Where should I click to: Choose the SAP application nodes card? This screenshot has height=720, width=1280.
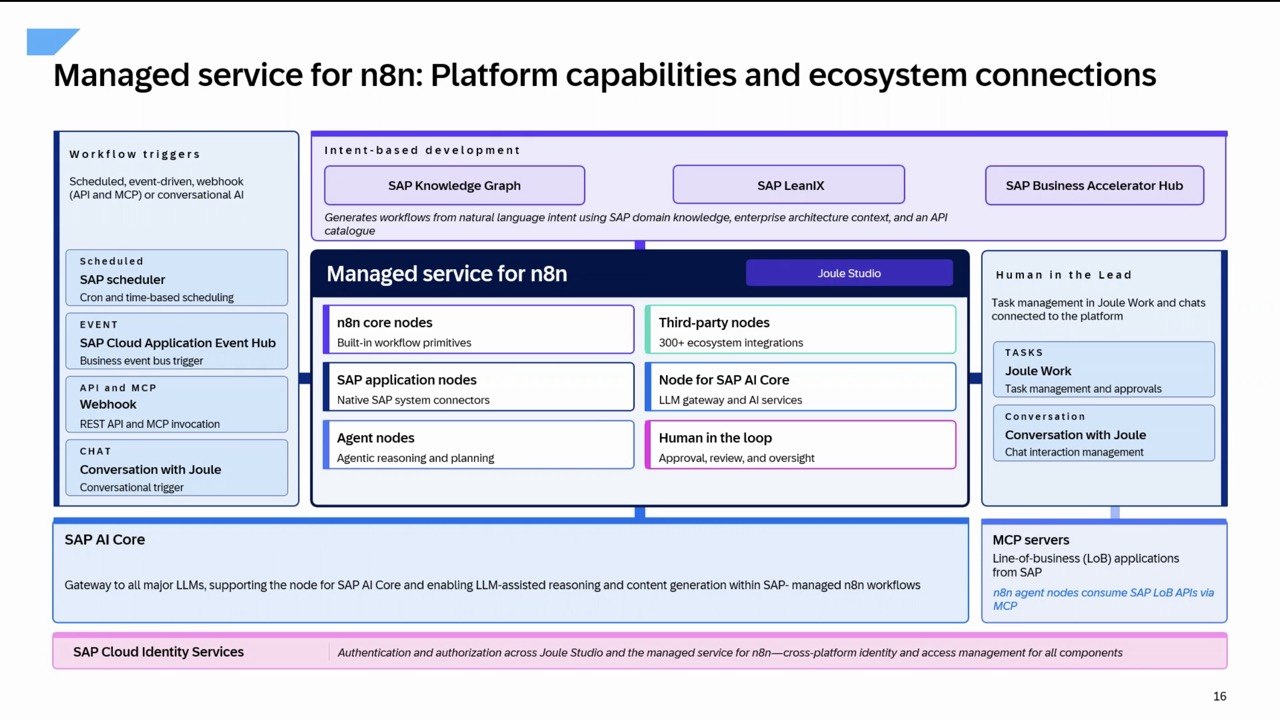478,388
